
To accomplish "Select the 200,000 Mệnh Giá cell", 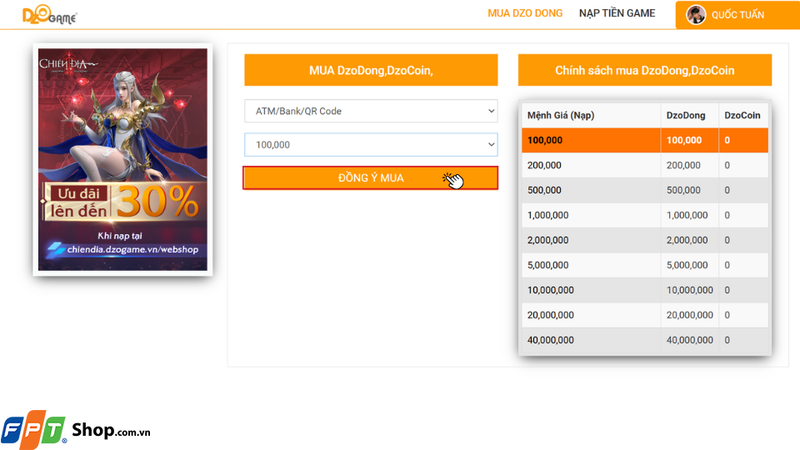I will [x=591, y=165].
